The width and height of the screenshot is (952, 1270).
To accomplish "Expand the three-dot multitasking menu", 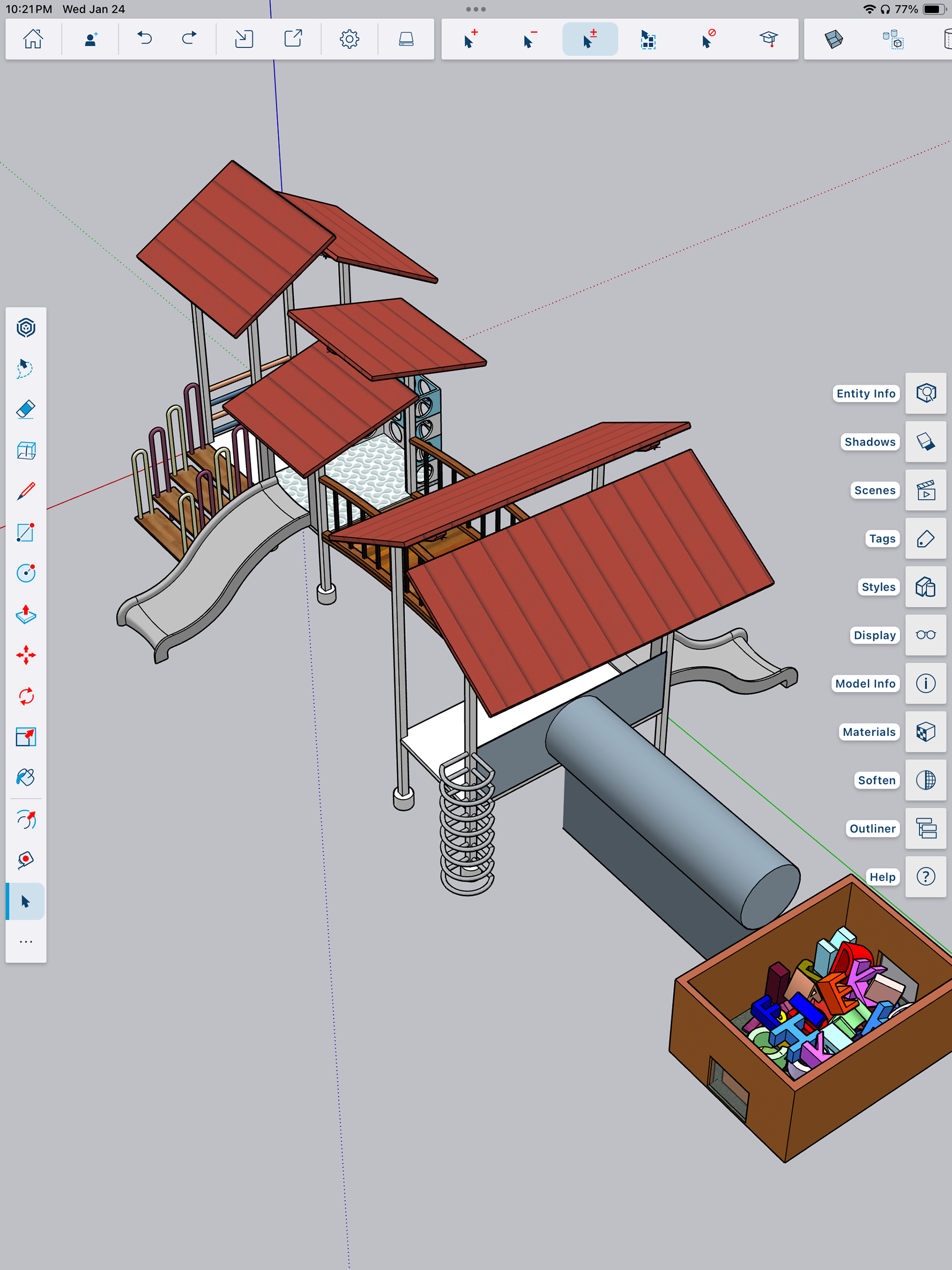I will (476, 9).
